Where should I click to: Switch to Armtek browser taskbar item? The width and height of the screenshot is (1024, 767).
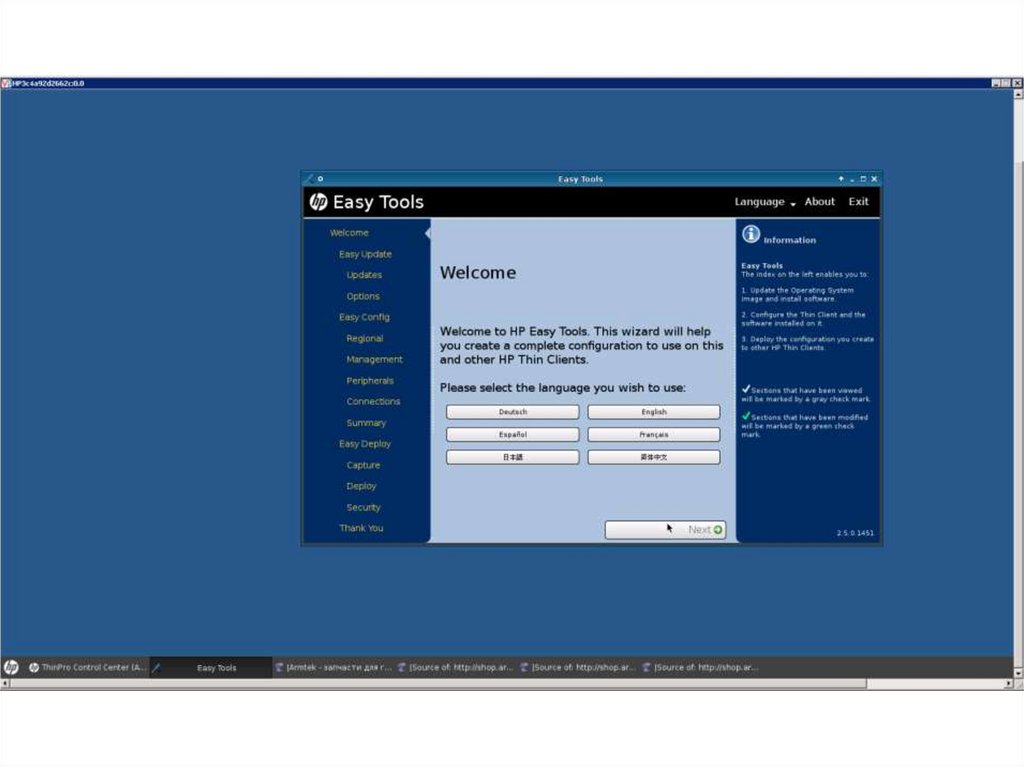pos(333,667)
